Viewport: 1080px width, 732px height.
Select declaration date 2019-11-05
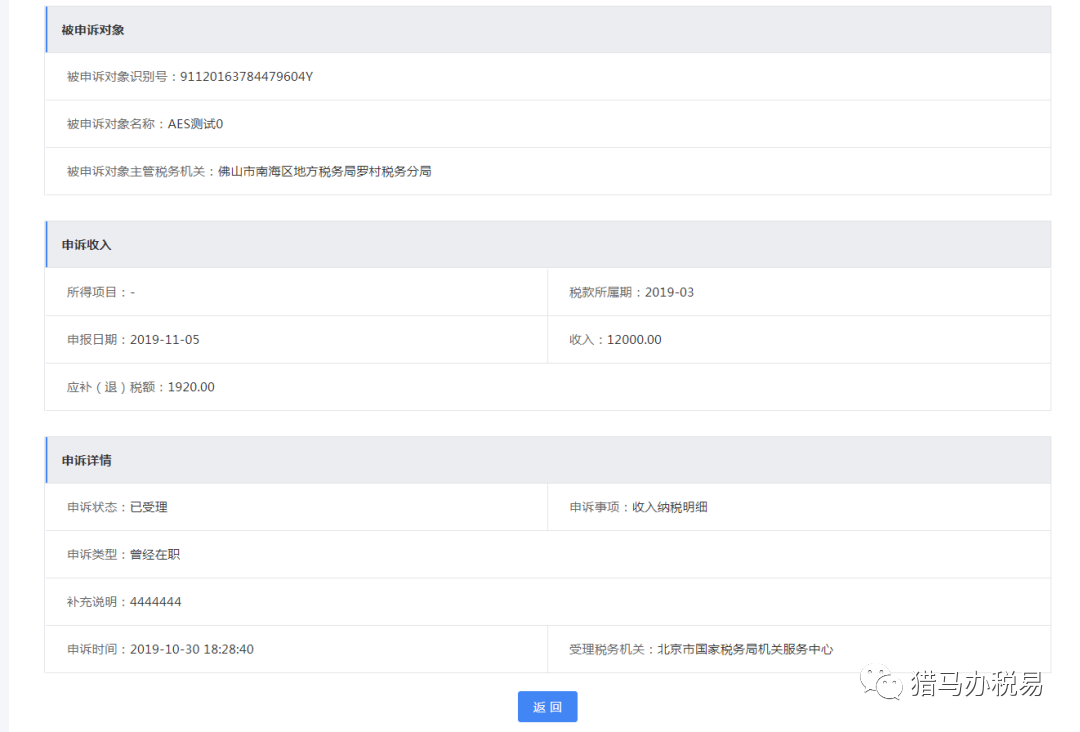(x=165, y=339)
